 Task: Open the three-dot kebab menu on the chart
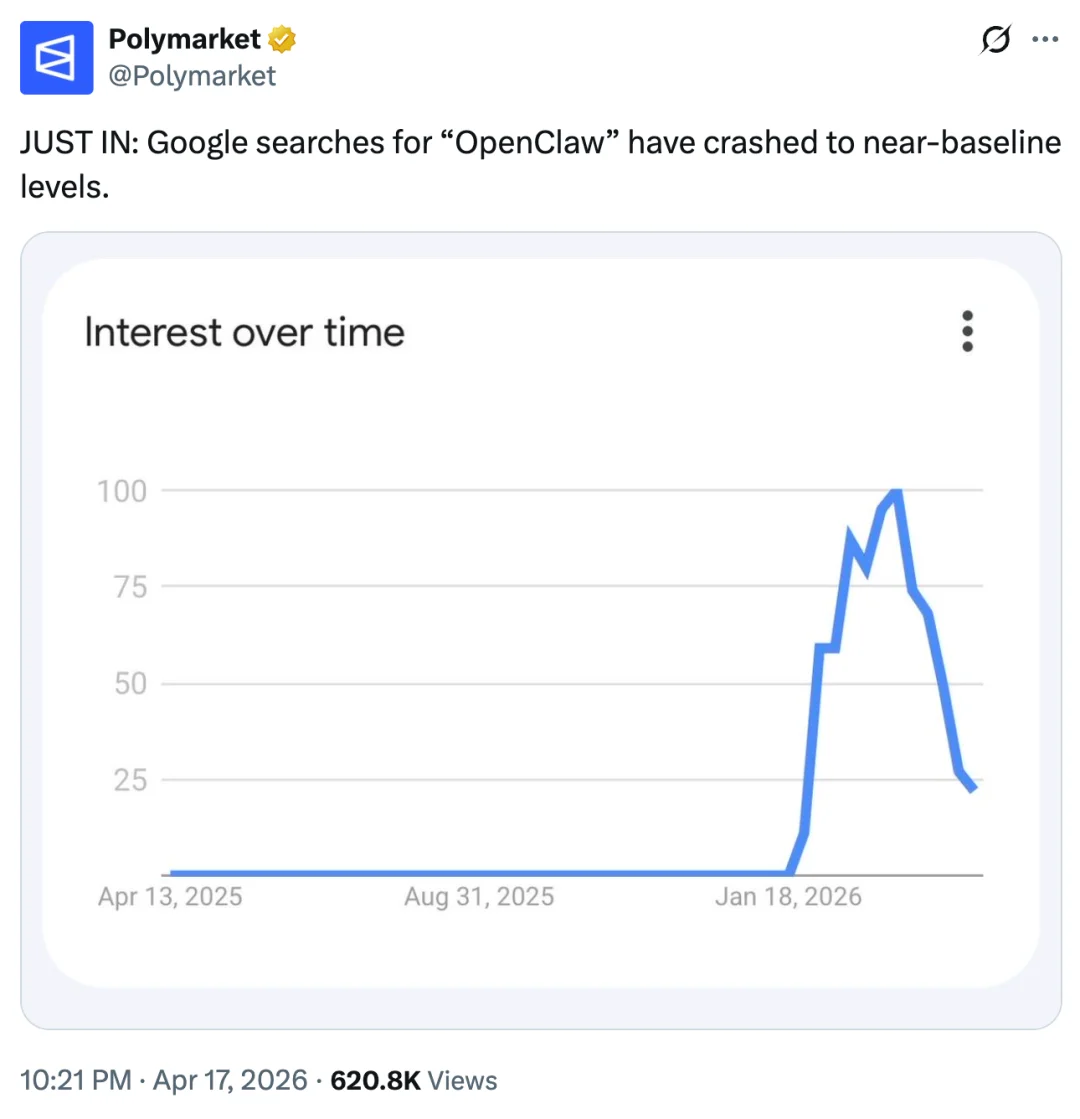967,331
